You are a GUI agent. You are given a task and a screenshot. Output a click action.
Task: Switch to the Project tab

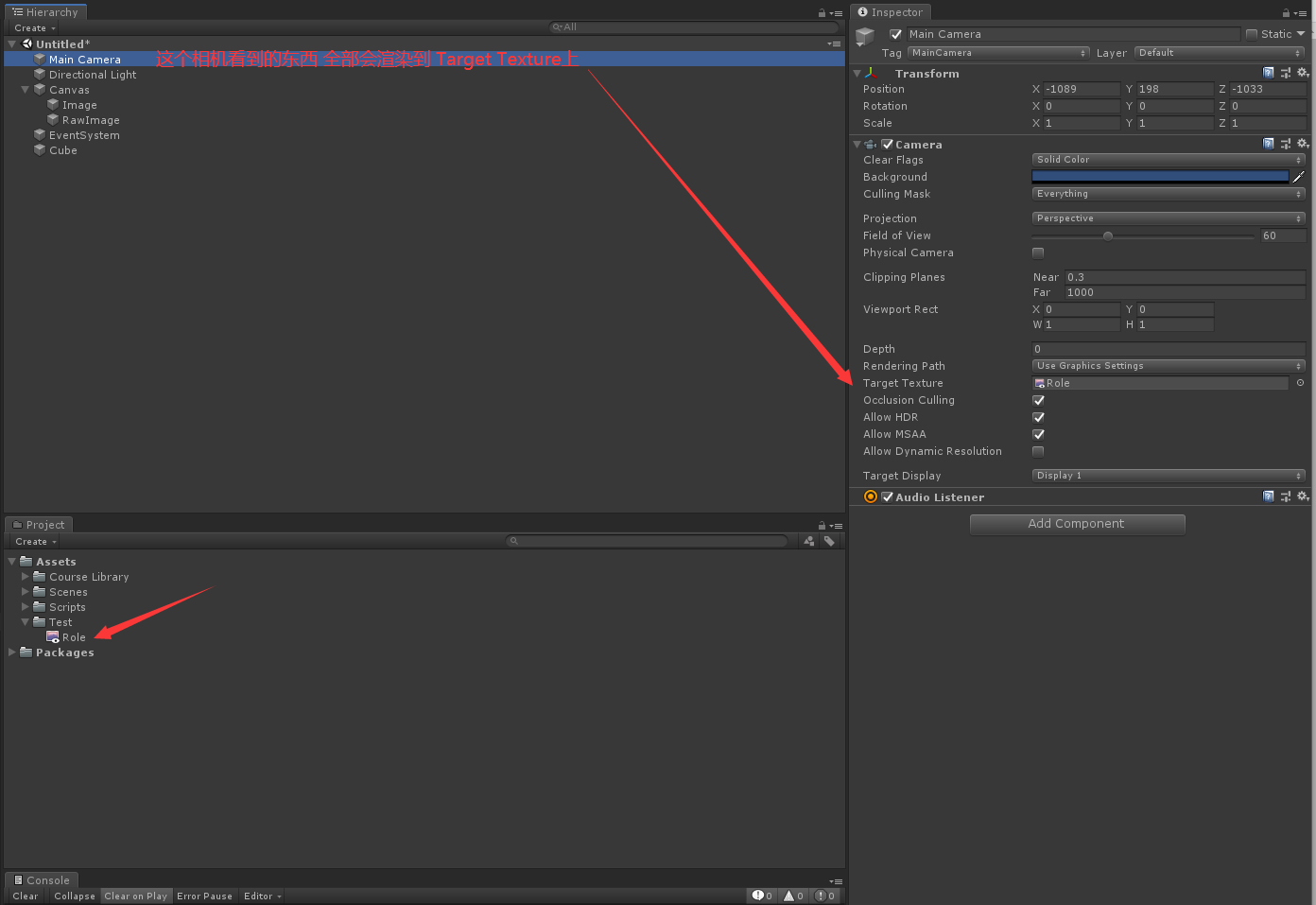[39, 525]
